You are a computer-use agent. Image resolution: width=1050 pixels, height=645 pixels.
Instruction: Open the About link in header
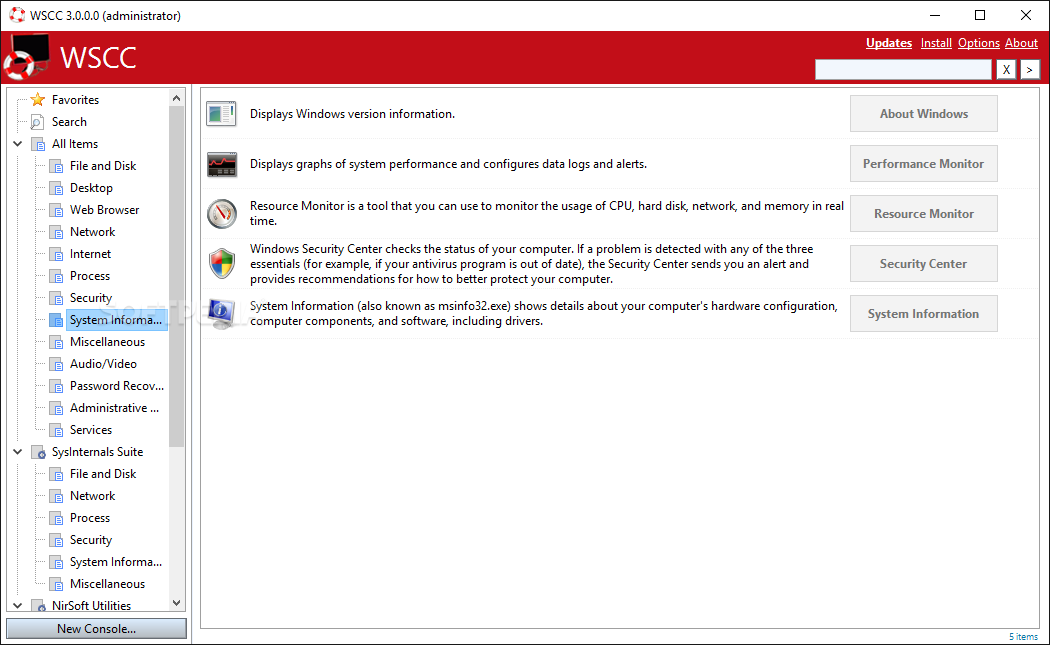[x=1021, y=43]
